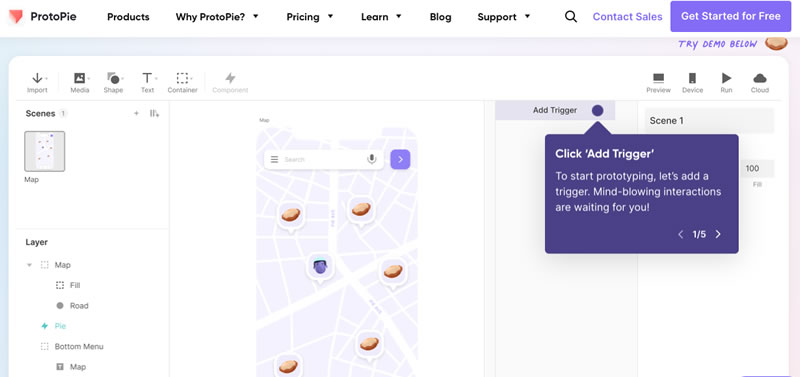Expand the Support menu

(x=504, y=17)
